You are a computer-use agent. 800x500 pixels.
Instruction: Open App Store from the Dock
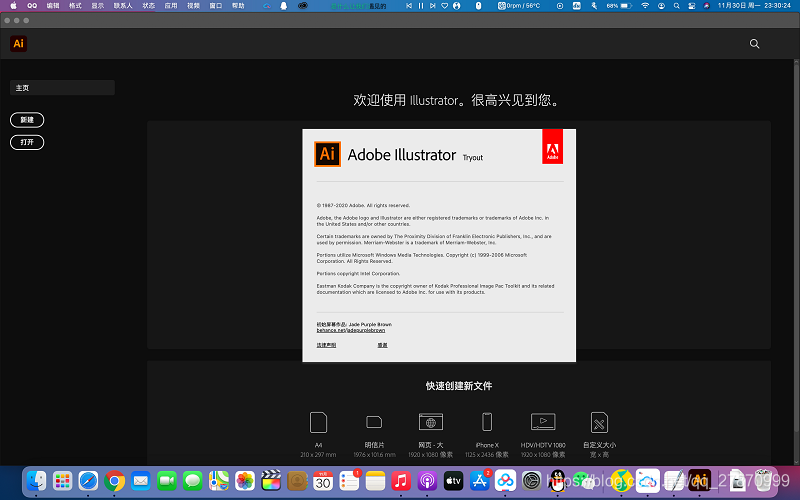point(479,481)
